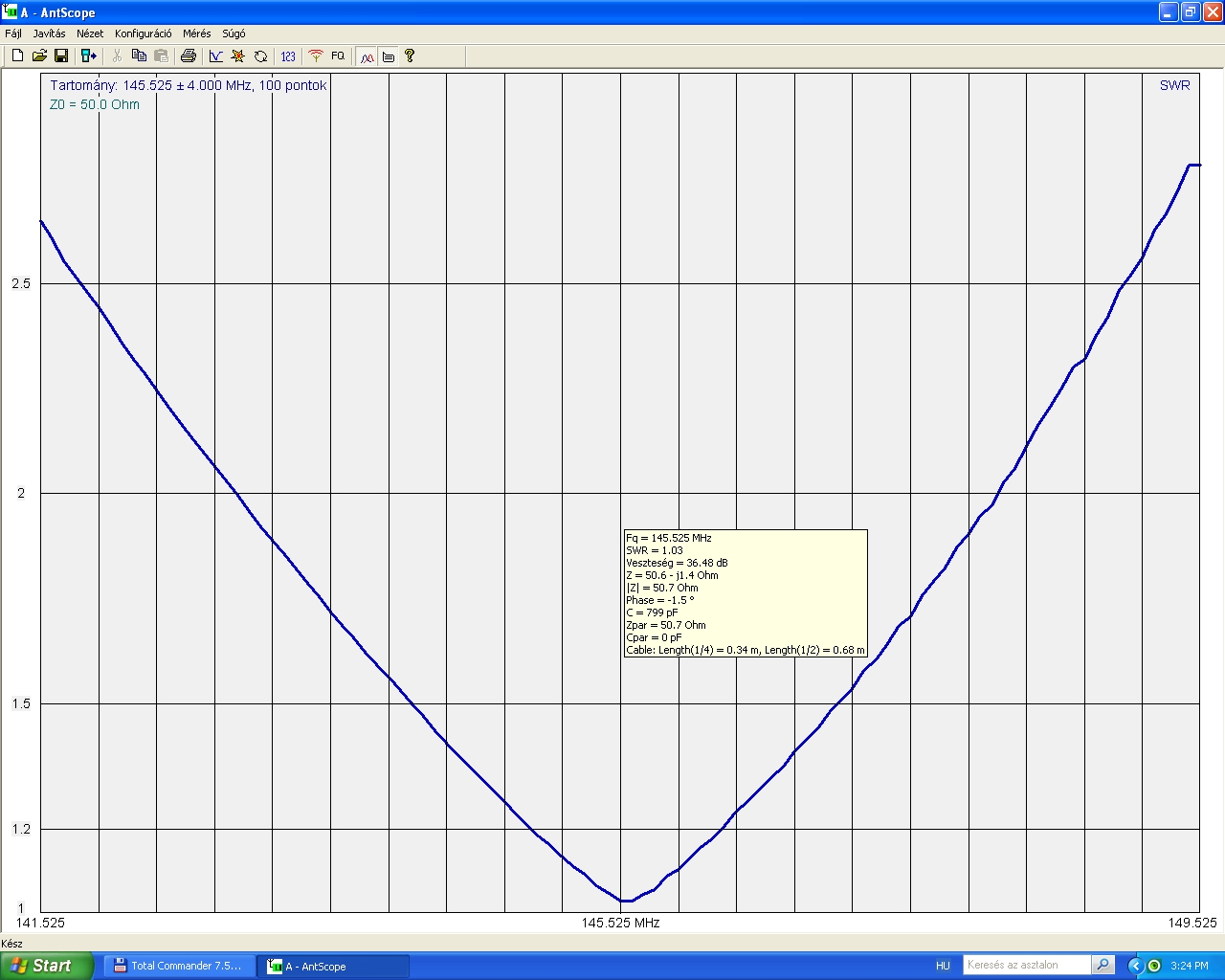Switch to Total Commander in the taskbar
Viewport: 1225px width, 980px height.
pyautogui.click(x=178, y=966)
